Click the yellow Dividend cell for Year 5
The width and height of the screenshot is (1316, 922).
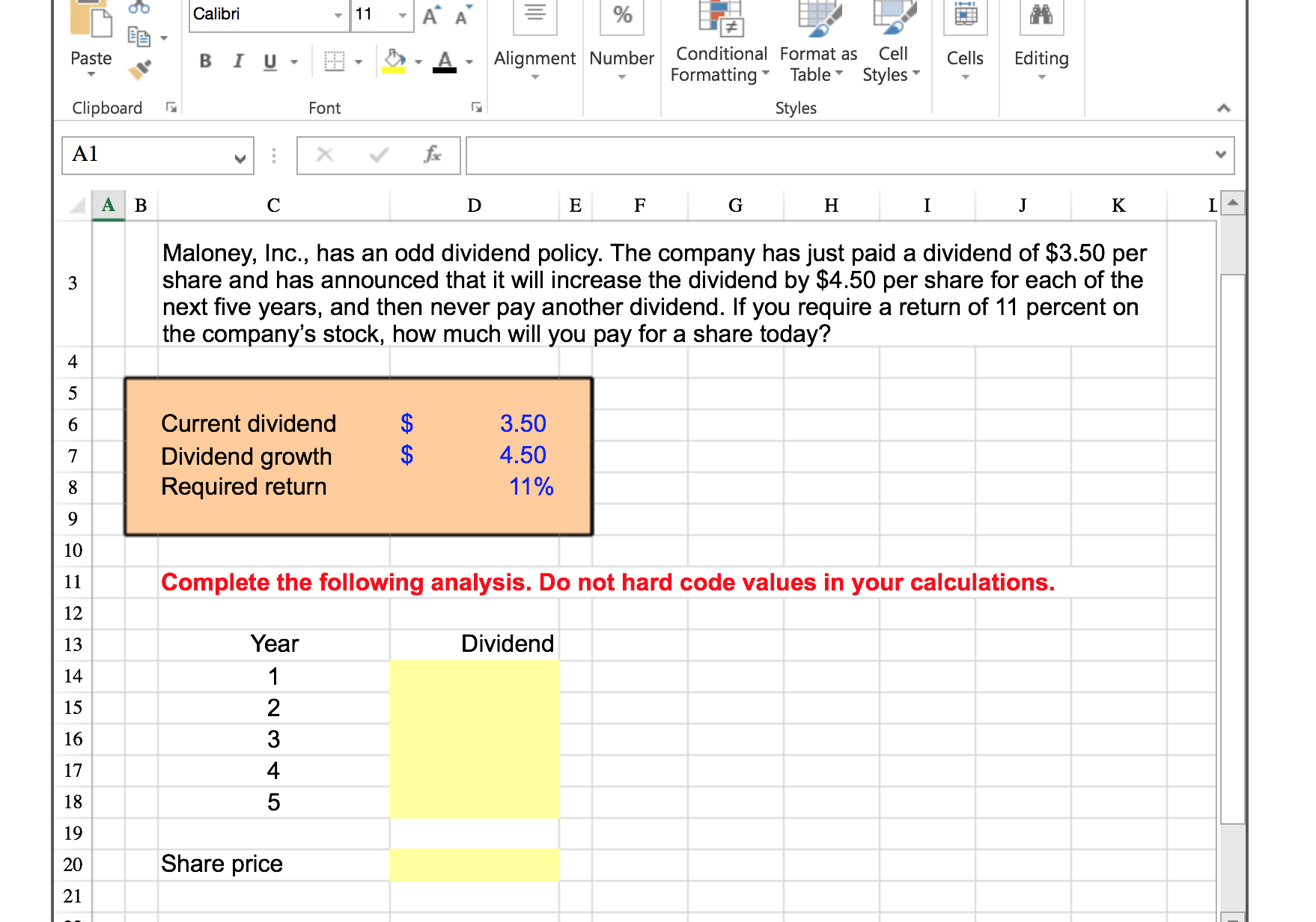coord(475,802)
